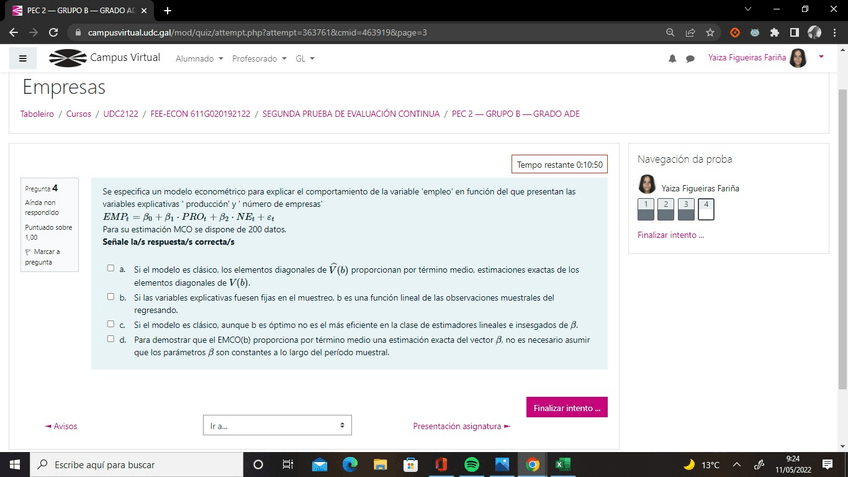Open Microsoft Edge from the taskbar

350,465
